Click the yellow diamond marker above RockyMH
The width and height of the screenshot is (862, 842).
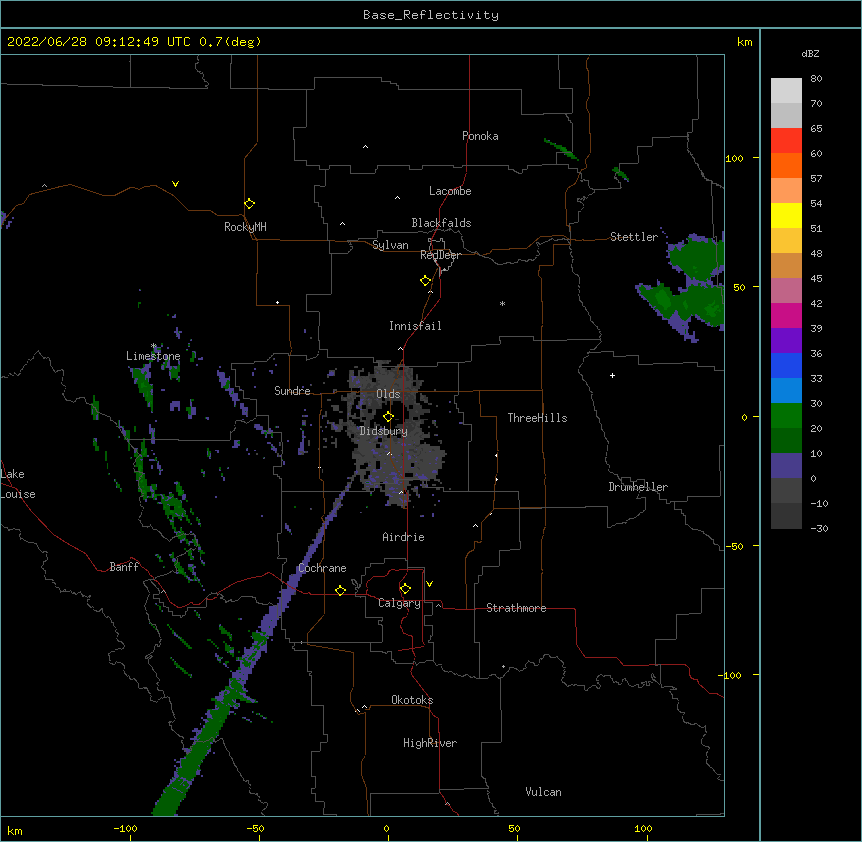point(249,203)
